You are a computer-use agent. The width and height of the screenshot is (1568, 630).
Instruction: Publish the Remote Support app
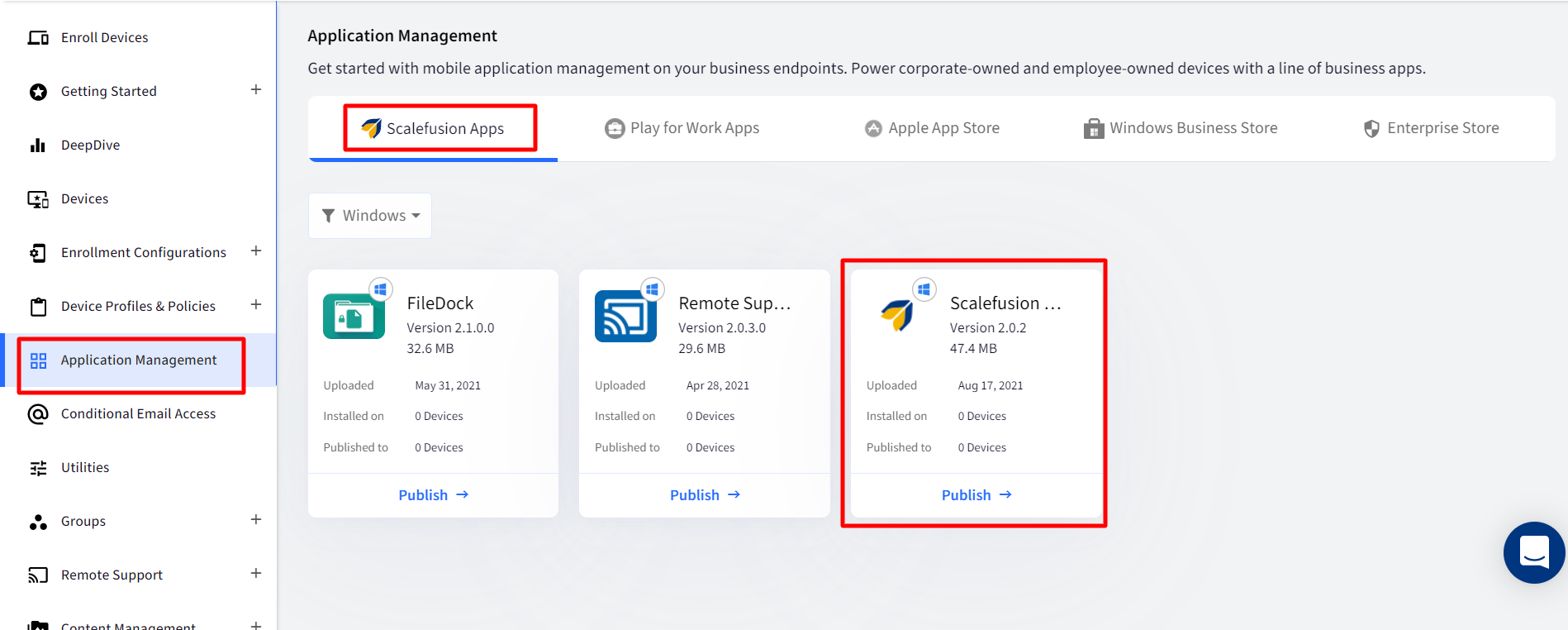(x=705, y=495)
